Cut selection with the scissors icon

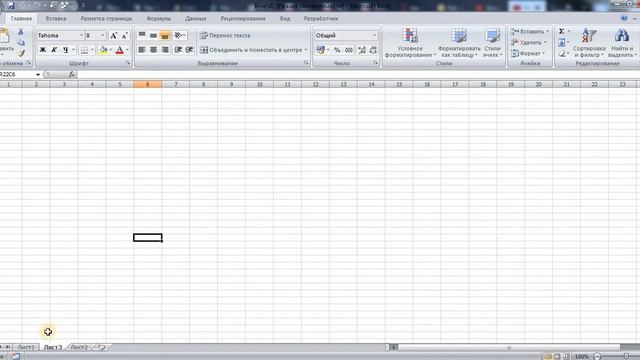click(21, 32)
